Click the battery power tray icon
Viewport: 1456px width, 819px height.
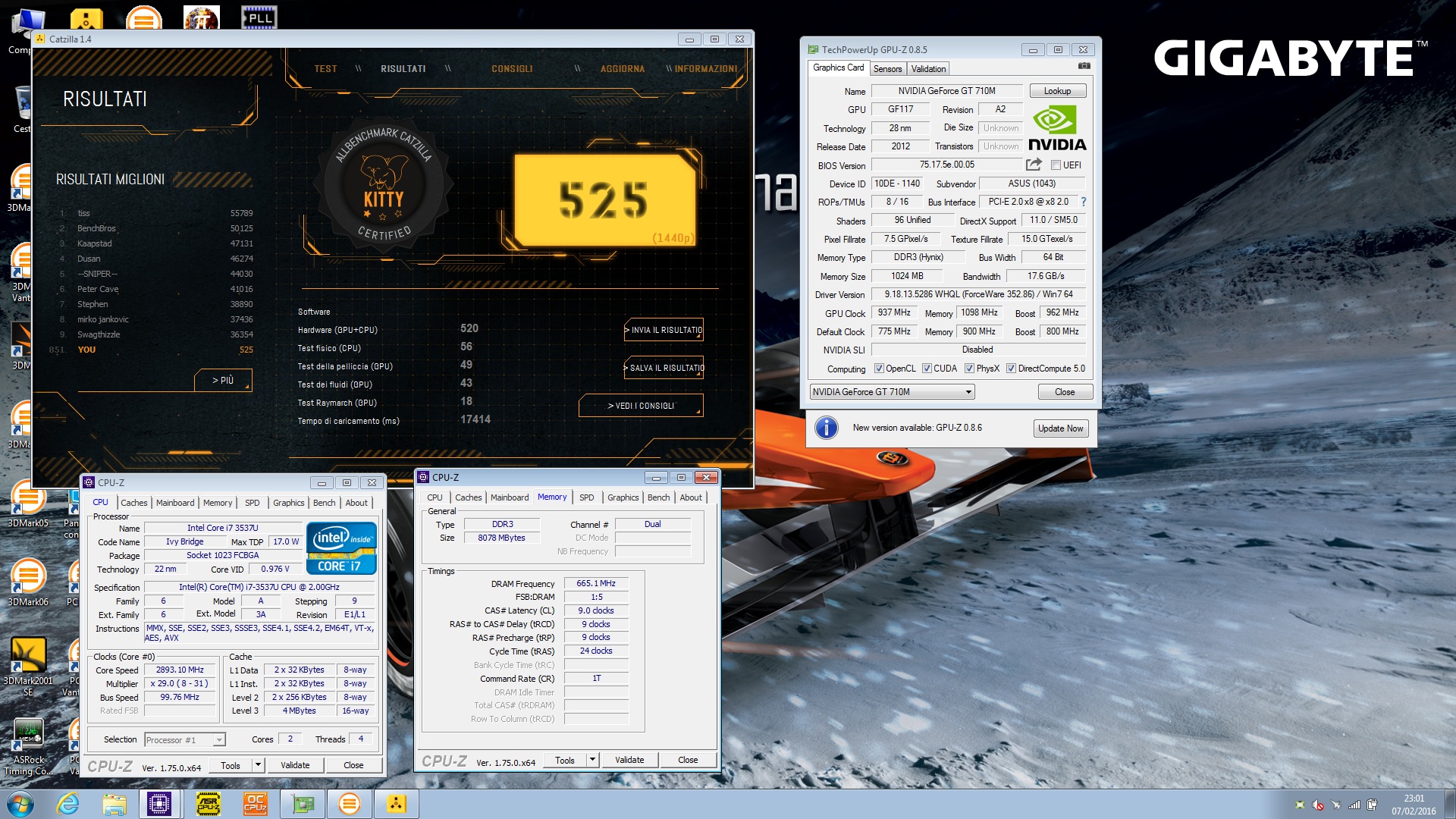[x=1373, y=805]
